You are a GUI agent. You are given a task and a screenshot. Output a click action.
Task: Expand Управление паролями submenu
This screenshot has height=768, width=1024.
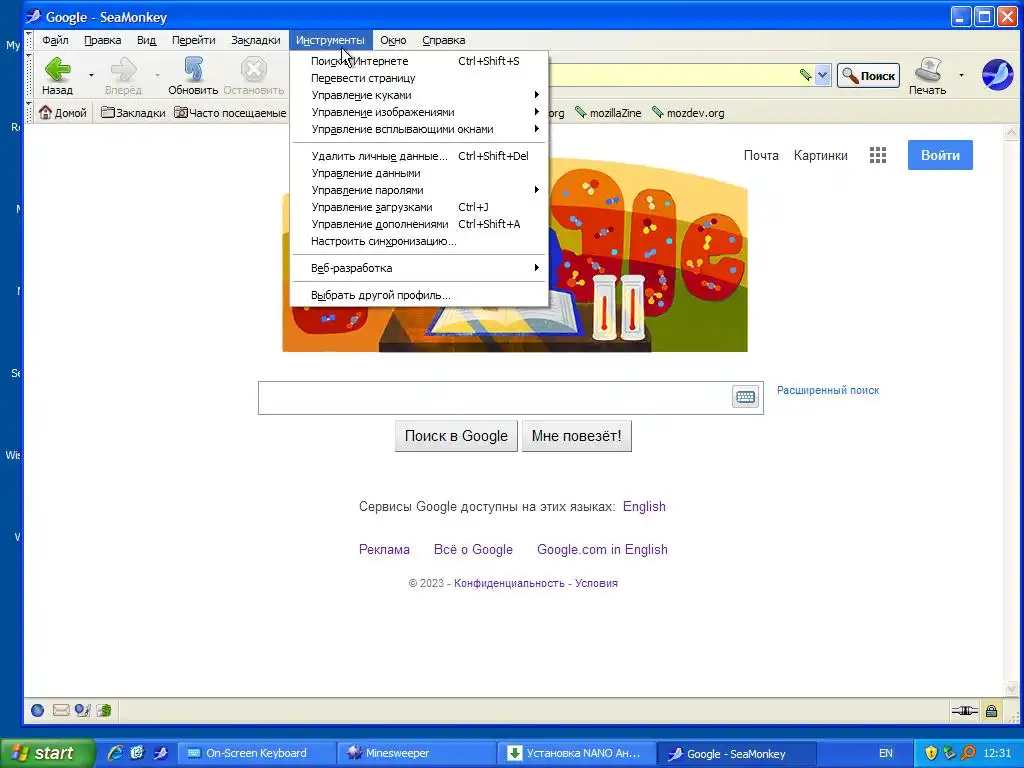click(x=419, y=190)
